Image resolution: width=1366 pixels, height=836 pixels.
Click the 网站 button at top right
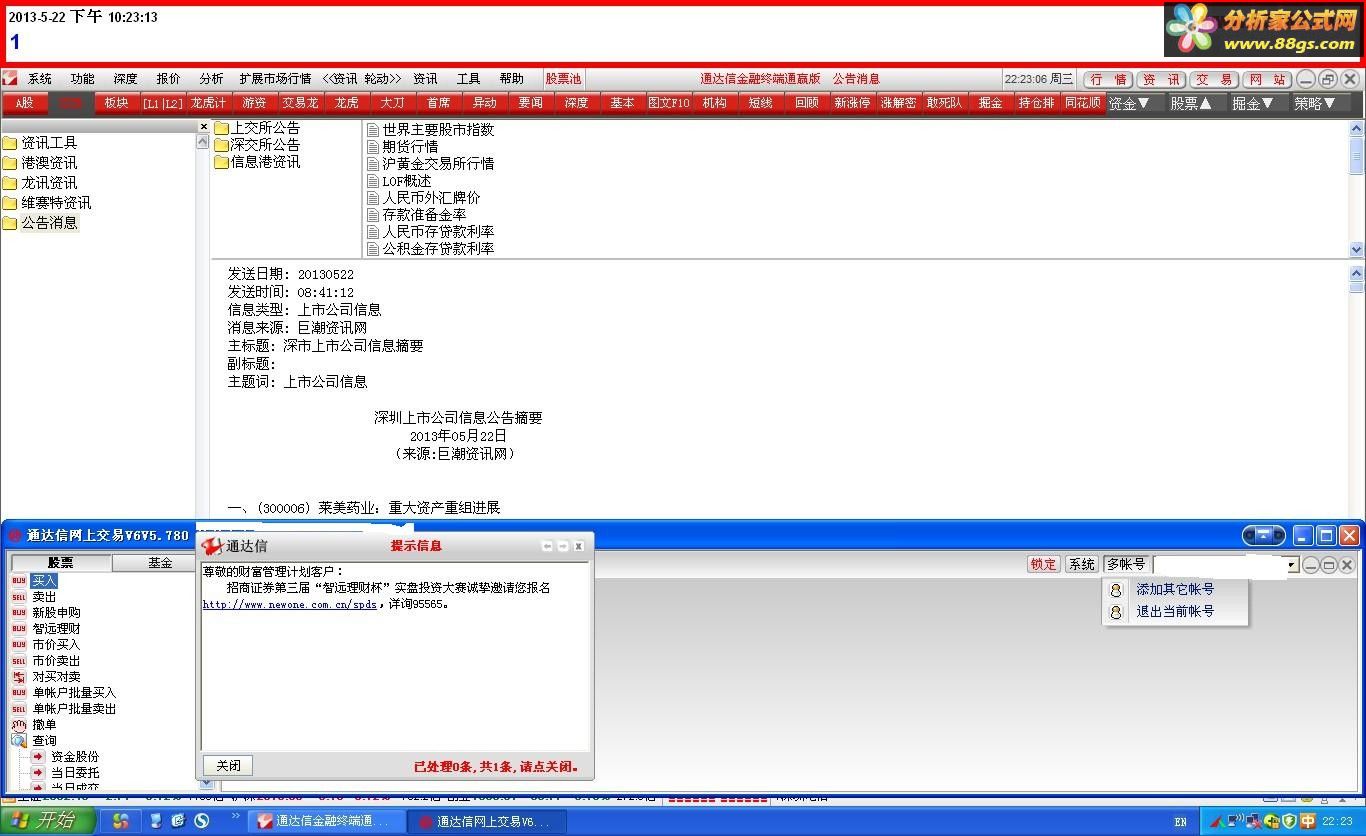tap(1267, 79)
